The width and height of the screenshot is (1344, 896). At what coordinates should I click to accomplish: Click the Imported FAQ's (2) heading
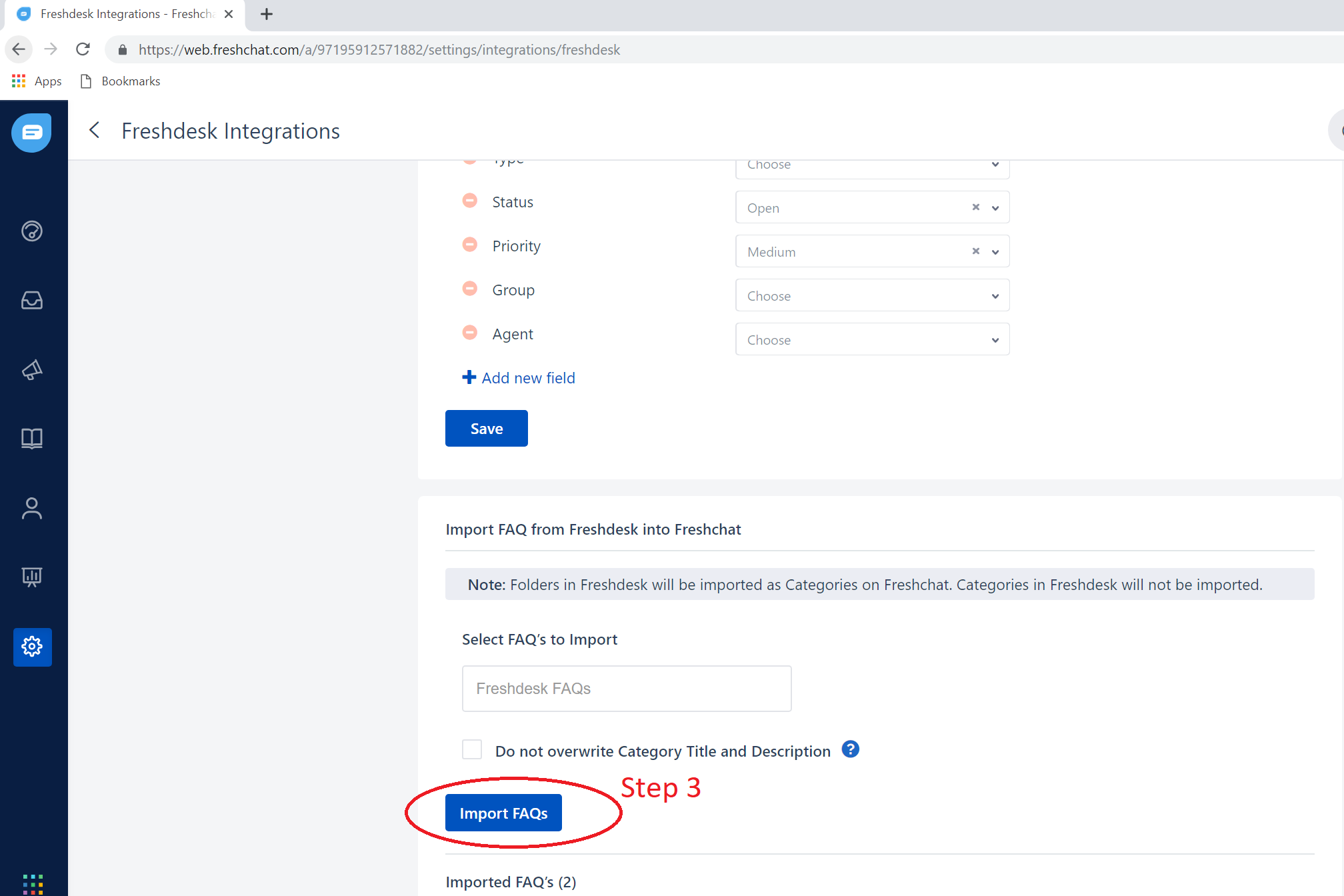point(511,881)
